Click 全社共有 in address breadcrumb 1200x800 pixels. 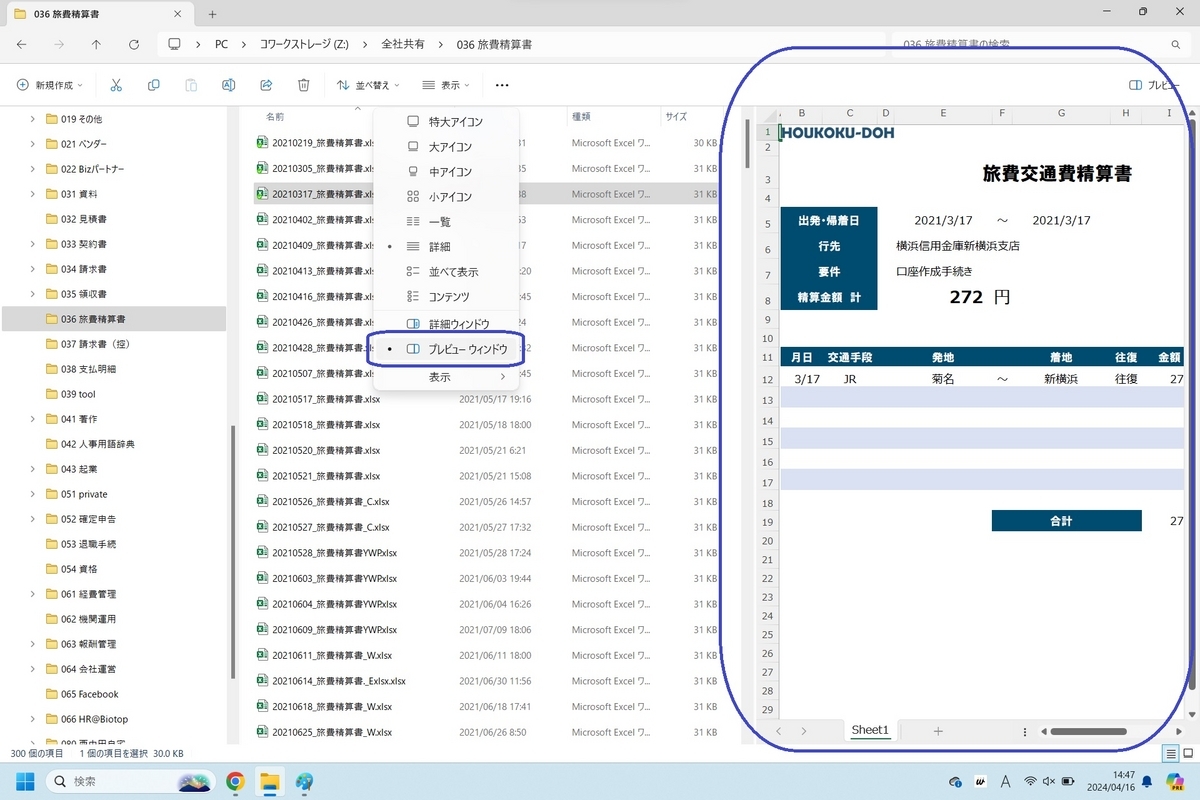coord(403,45)
